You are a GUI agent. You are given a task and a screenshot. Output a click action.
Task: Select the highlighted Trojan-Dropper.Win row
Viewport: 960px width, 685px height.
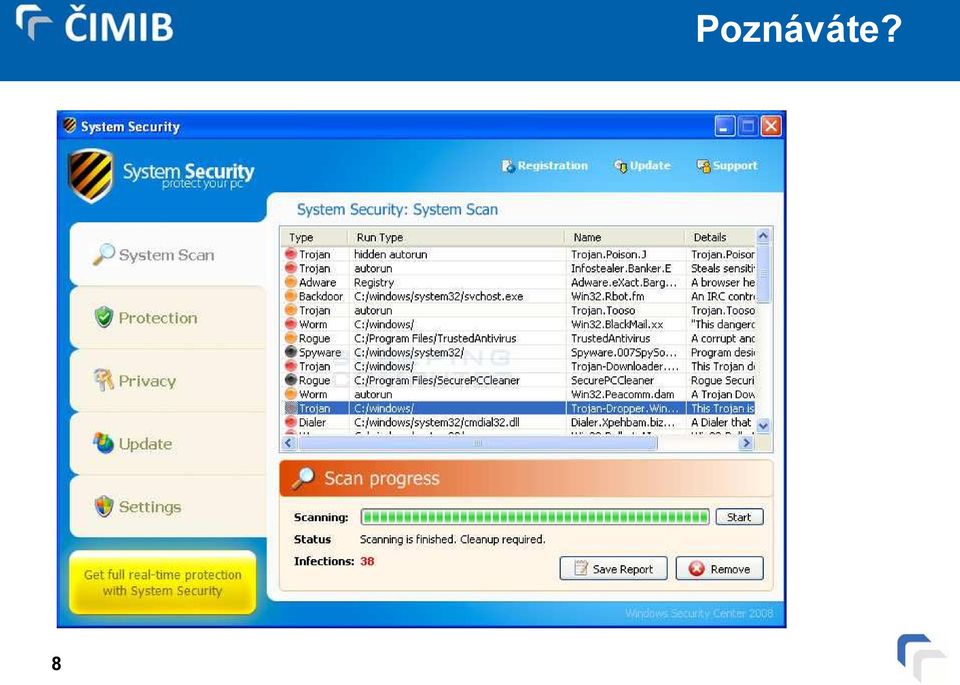(519, 408)
